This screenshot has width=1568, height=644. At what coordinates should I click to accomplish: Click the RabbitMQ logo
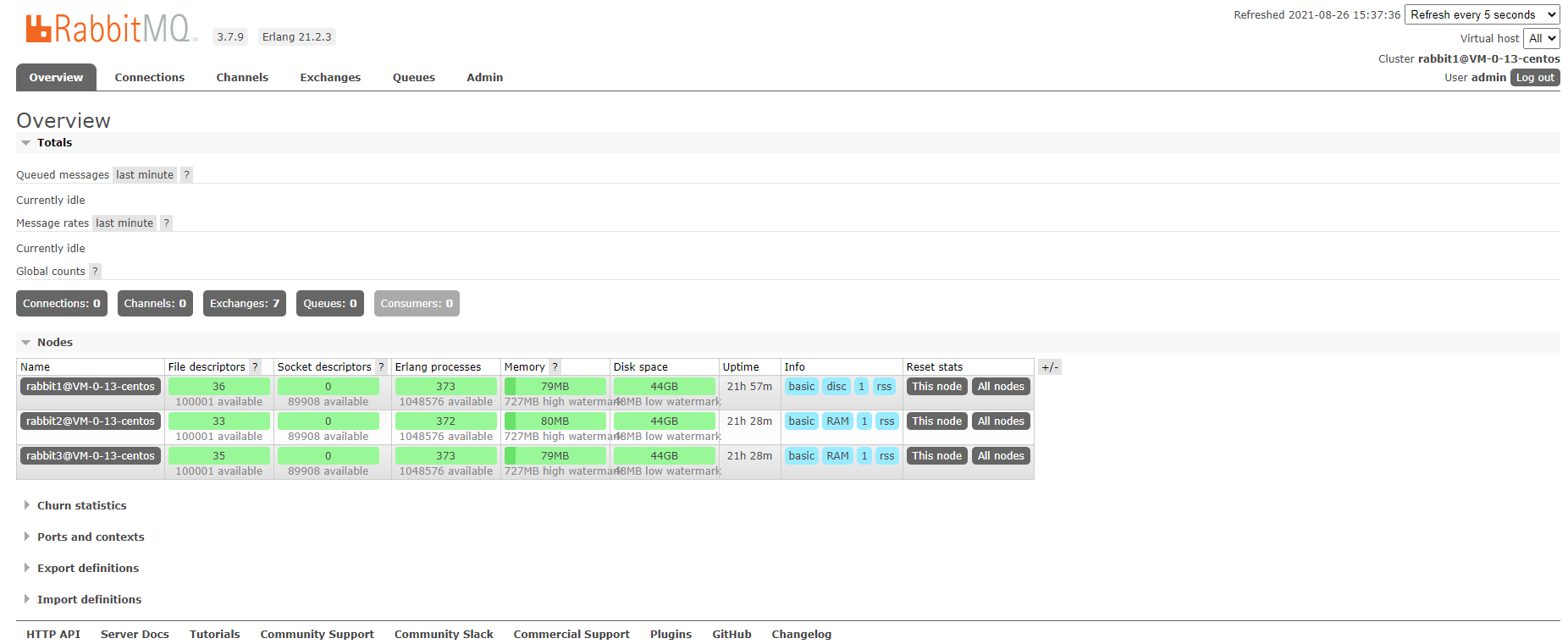tap(111, 29)
